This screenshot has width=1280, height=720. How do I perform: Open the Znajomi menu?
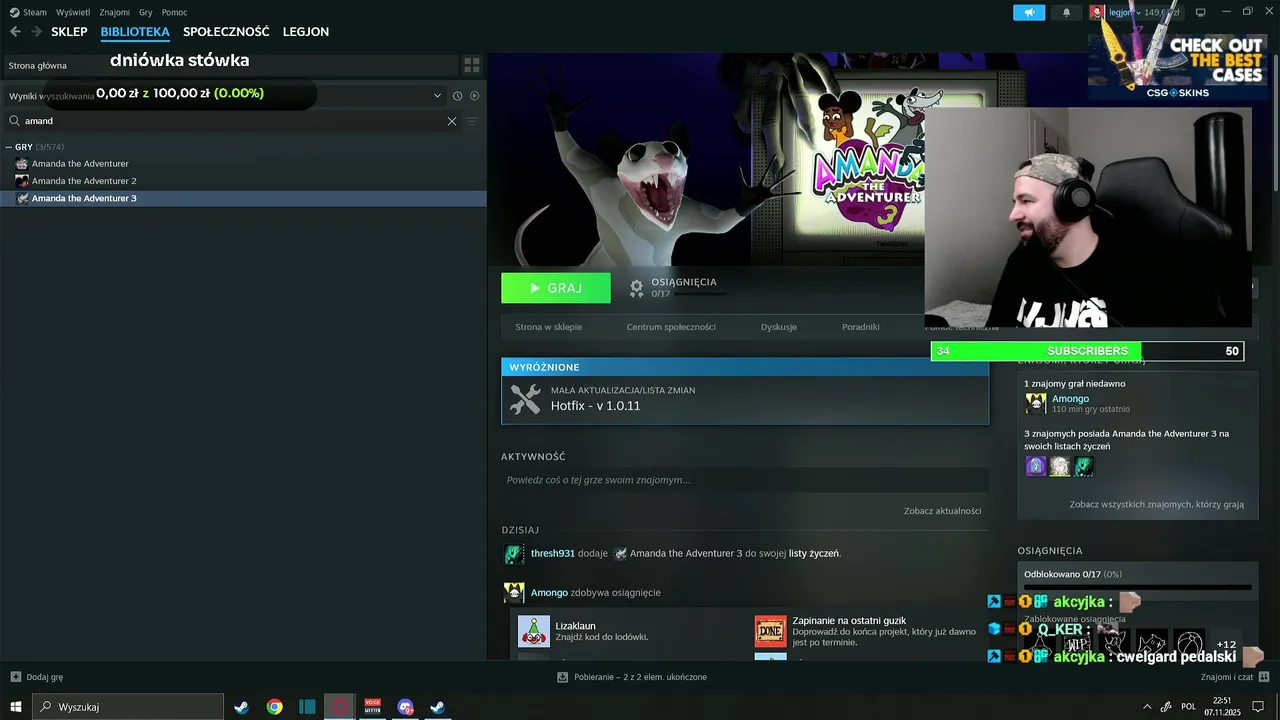click(x=115, y=12)
